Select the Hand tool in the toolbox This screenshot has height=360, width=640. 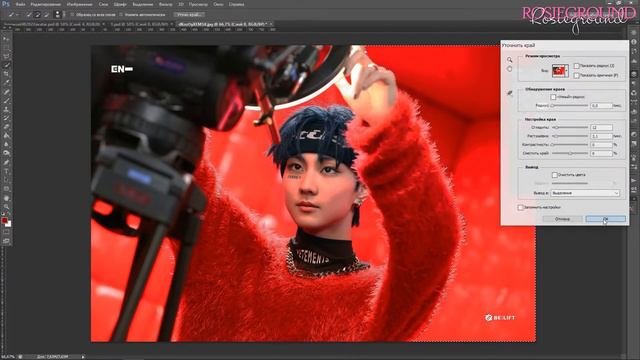tap(6, 198)
